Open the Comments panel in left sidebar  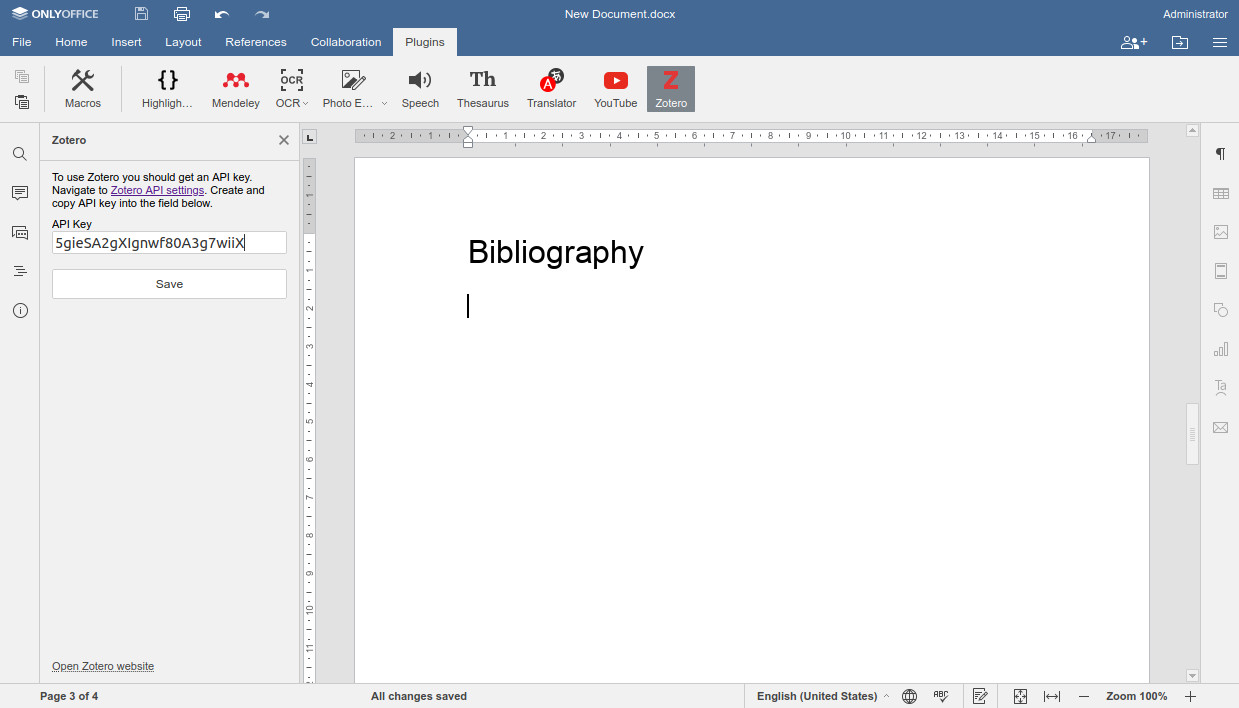(x=20, y=193)
